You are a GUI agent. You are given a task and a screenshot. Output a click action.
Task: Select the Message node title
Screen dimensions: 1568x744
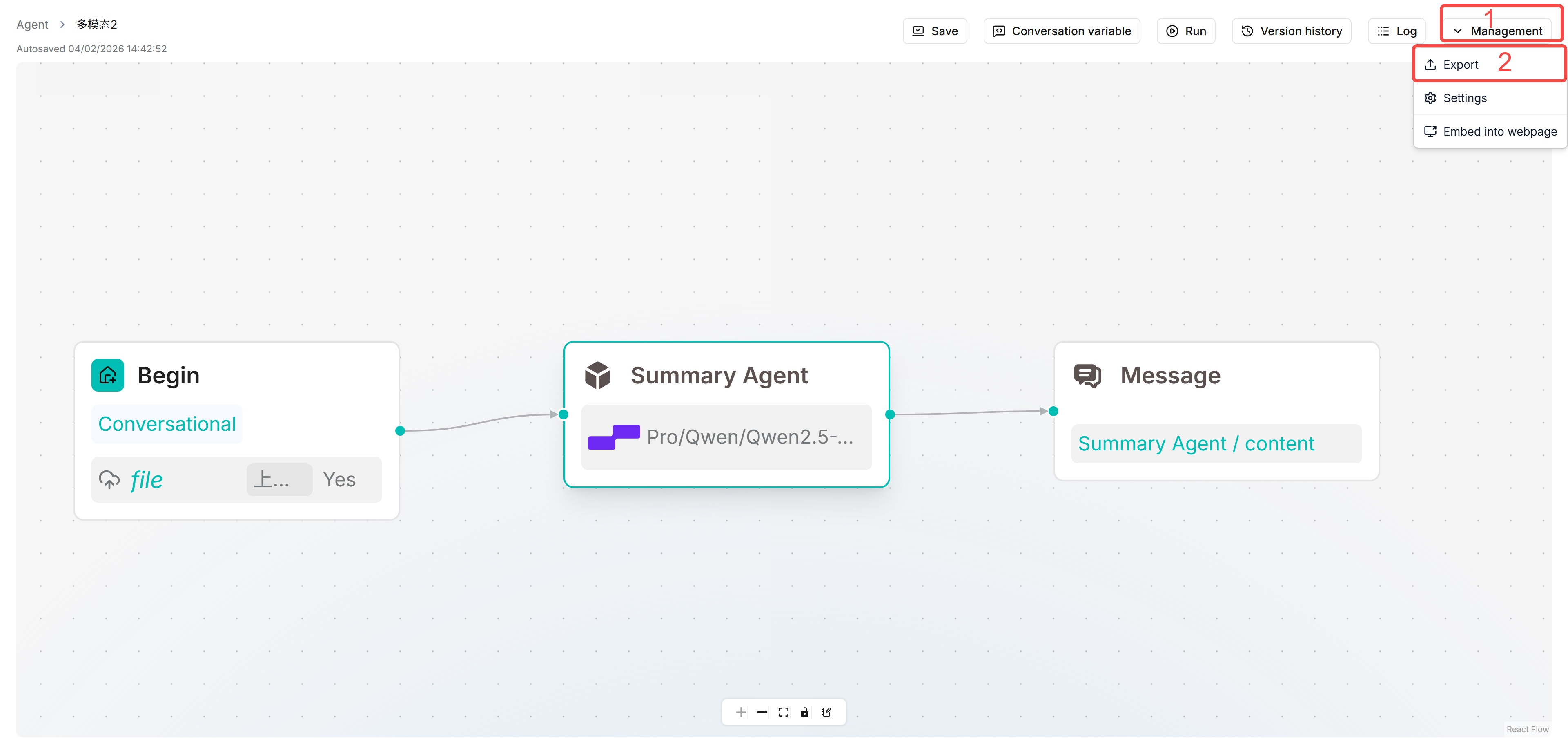tap(1170, 375)
